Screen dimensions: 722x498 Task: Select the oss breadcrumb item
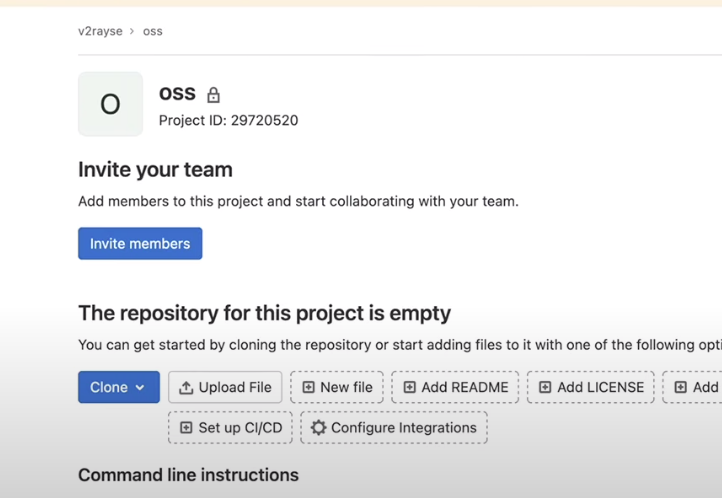pyautogui.click(x=153, y=31)
